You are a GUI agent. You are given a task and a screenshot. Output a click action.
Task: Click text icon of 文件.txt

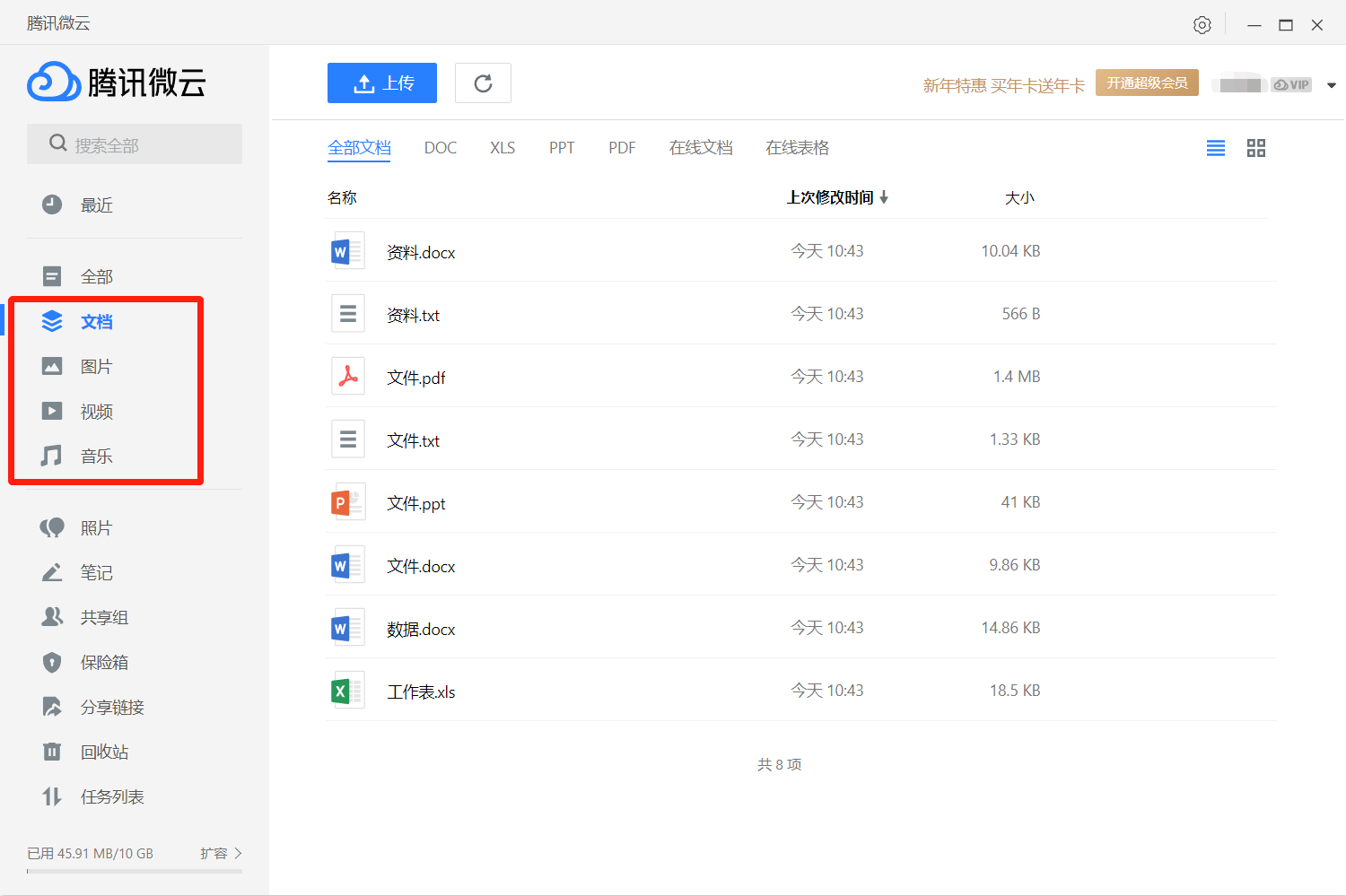click(x=347, y=439)
